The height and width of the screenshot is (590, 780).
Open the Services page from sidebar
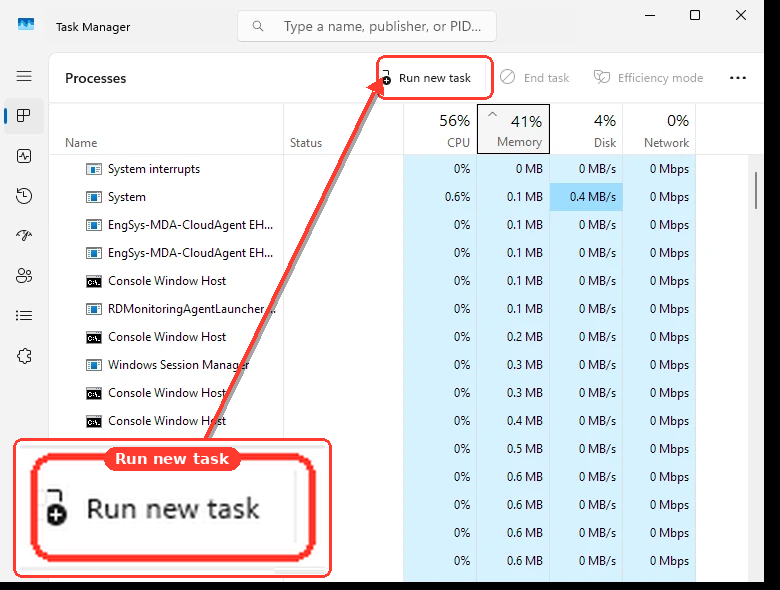coord(24,356)
